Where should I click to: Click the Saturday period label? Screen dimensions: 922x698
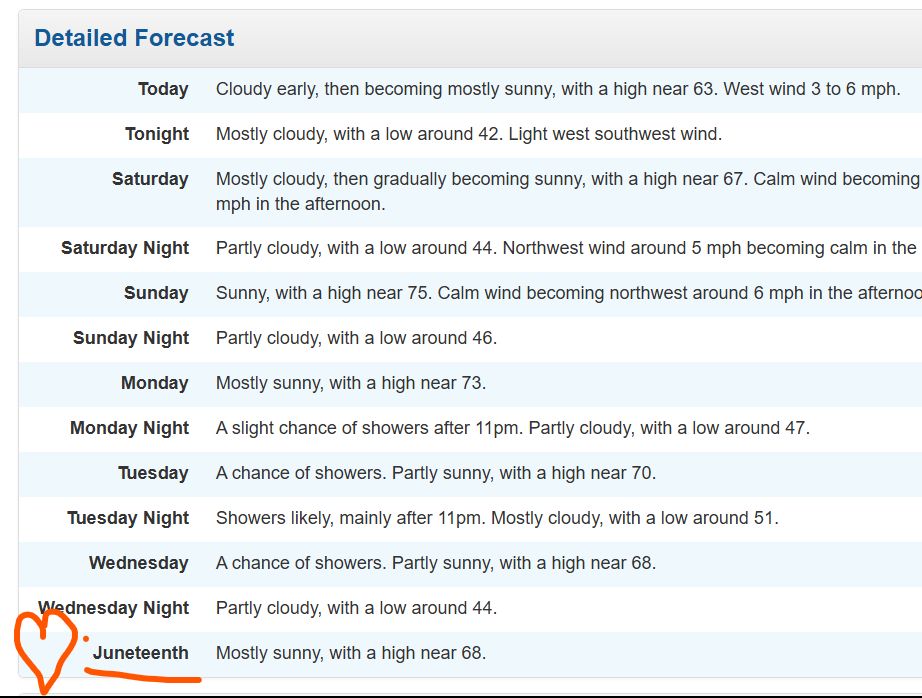tap(150, 179)
